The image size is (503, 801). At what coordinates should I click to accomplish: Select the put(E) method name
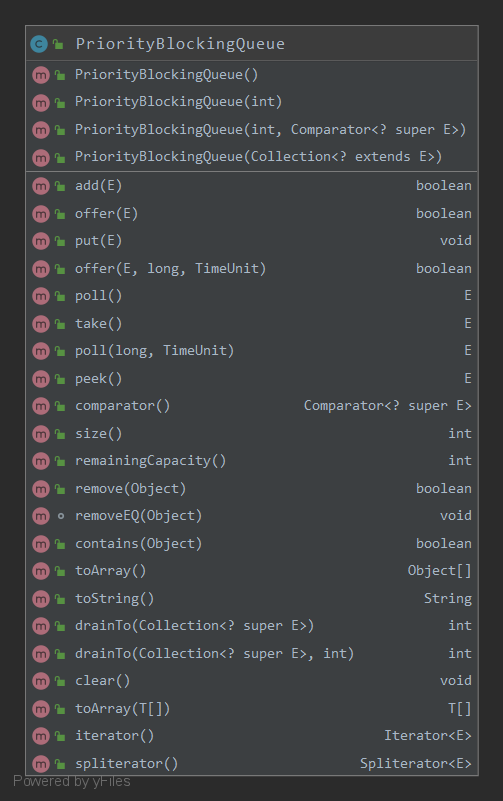pyautogui.click(x=99, y=241)
